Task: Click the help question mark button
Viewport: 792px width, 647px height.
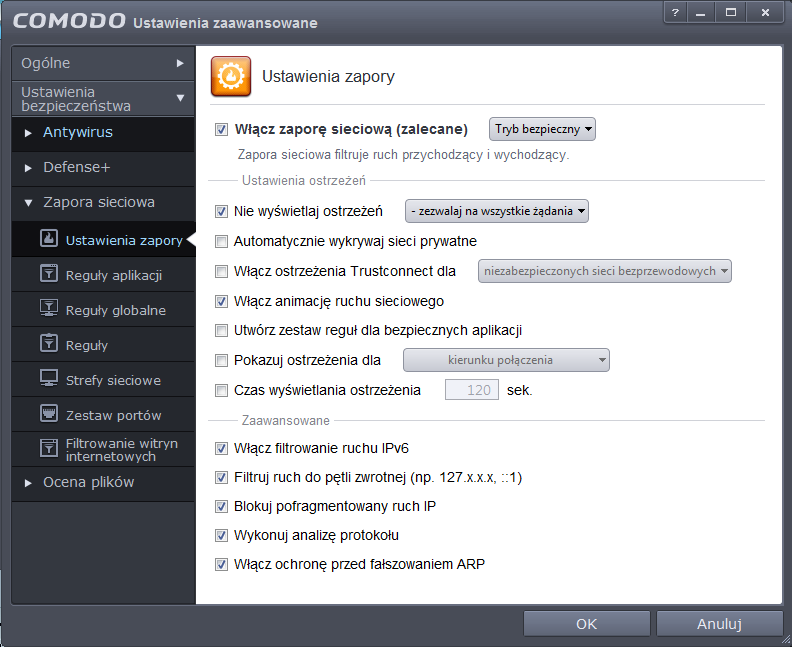Action: tap(675, 13)
